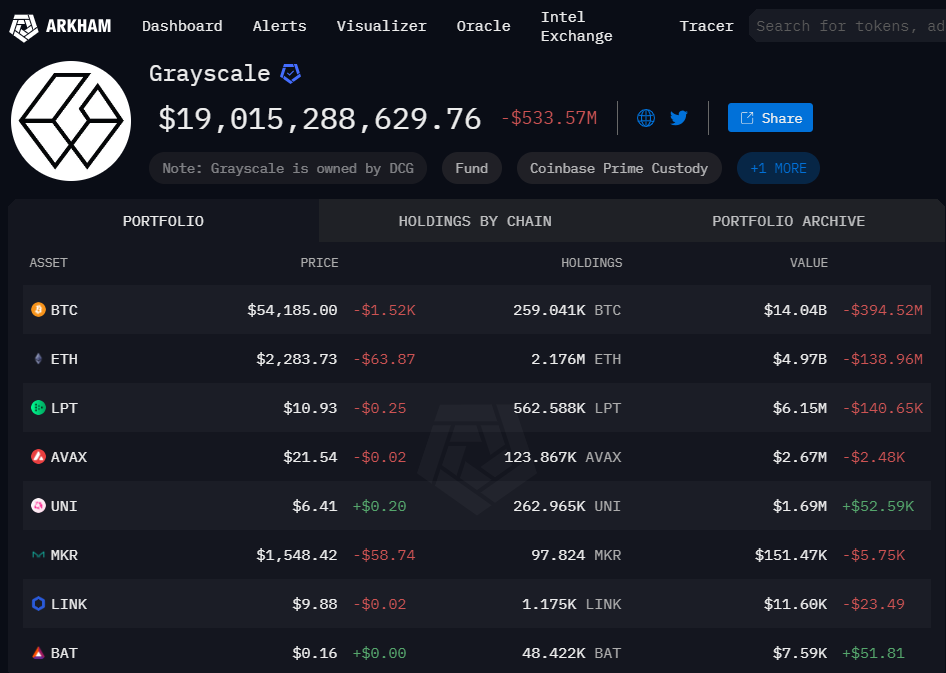Open the Grayscale website globe icon
This screenshot has width=946, height=673.
pyautogui.click(x=646, y=118)
